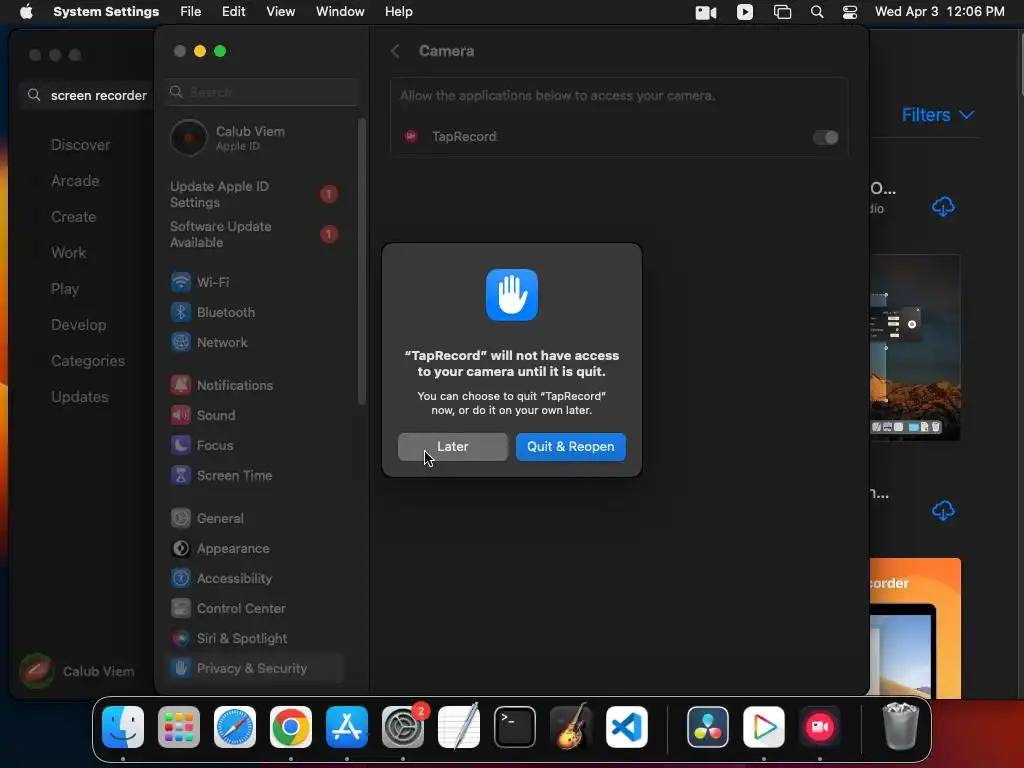The image size is (1024, 768).
Task: Open Updates in App Store sidebar
Action: coord(80,396)
